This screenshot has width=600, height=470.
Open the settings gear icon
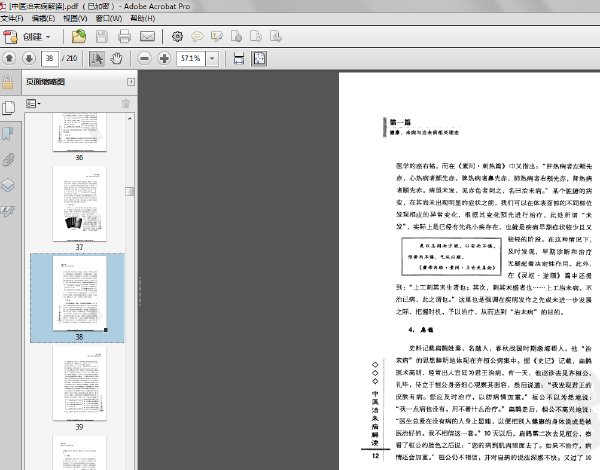pos(177,37)
